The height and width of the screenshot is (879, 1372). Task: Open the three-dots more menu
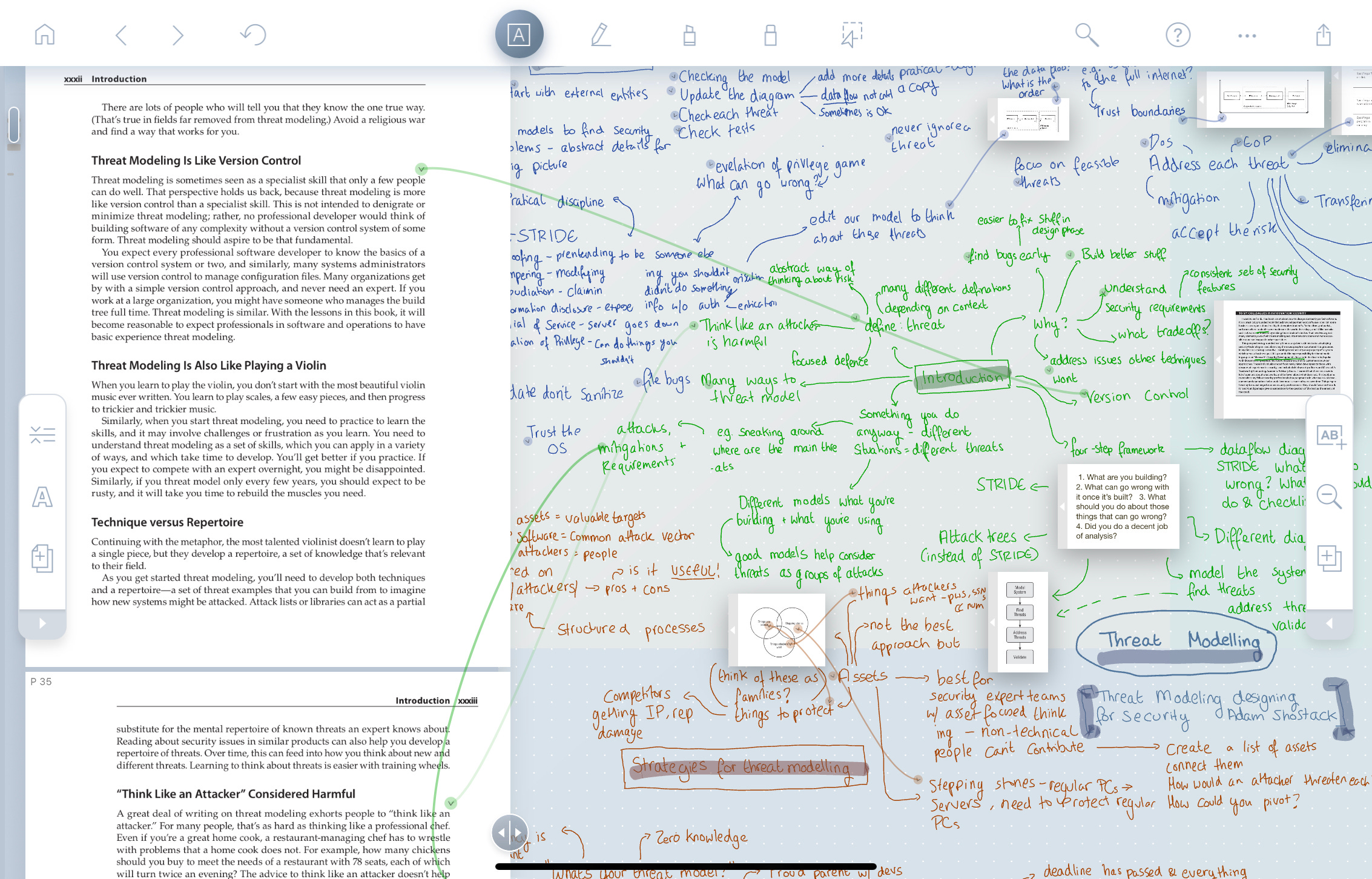pyautogui.click(x=1247, y=36)
